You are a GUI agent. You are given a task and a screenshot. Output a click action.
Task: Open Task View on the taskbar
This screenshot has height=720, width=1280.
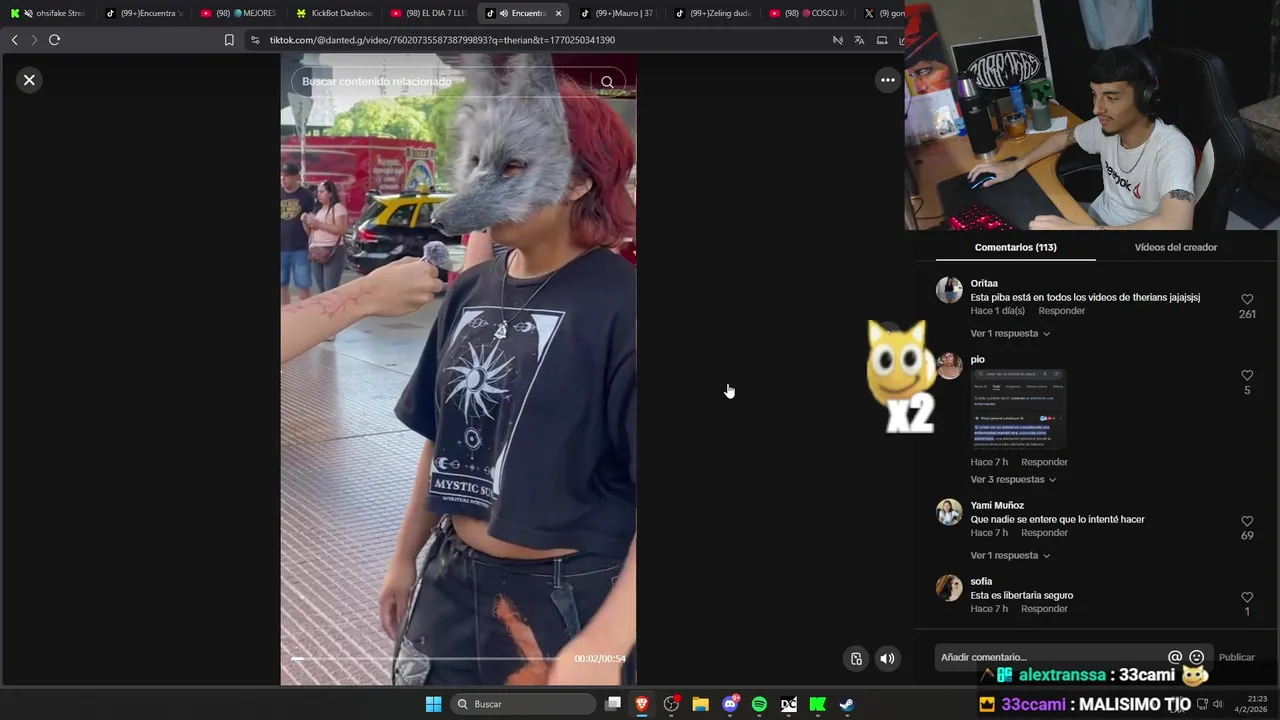point(613,704)
